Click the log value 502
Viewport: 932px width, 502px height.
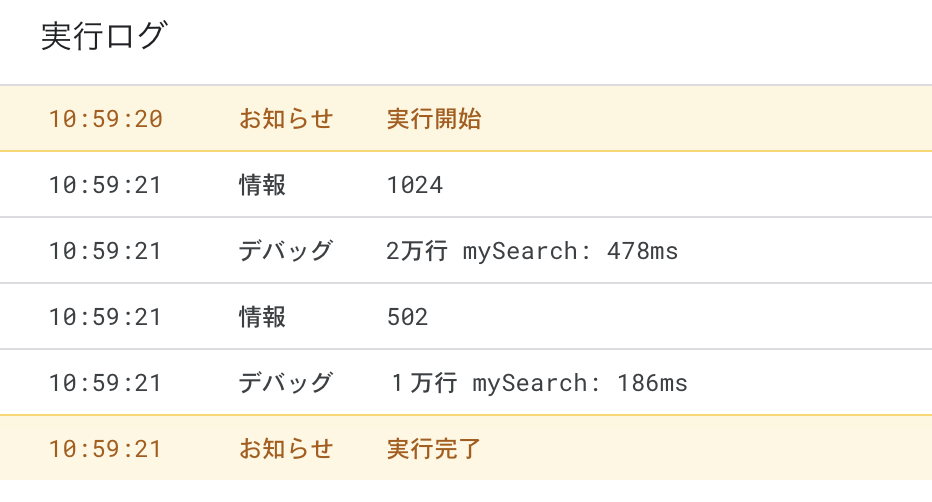[407, 317]
